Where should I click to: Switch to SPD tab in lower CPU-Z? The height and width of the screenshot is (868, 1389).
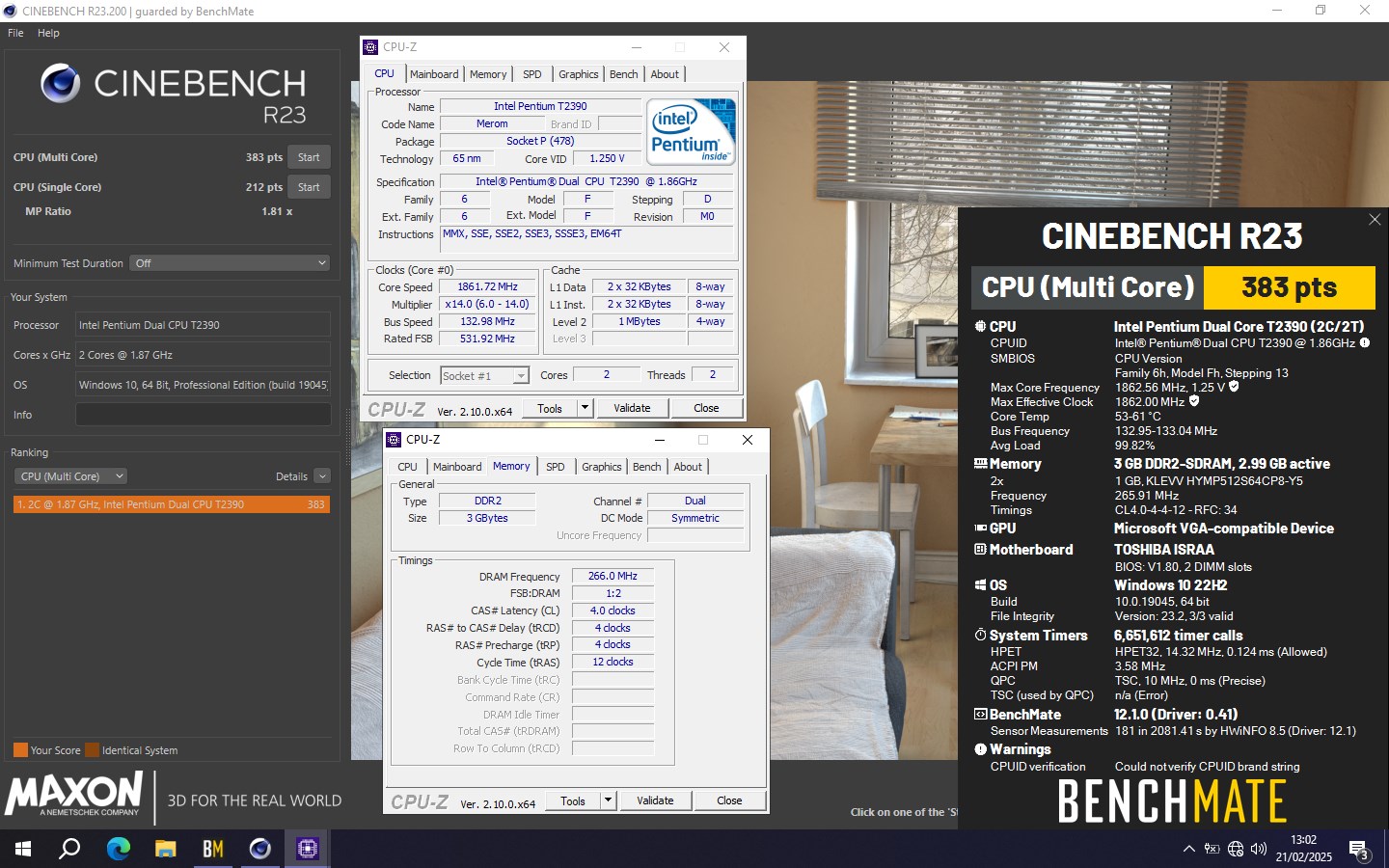coord(556,467)
